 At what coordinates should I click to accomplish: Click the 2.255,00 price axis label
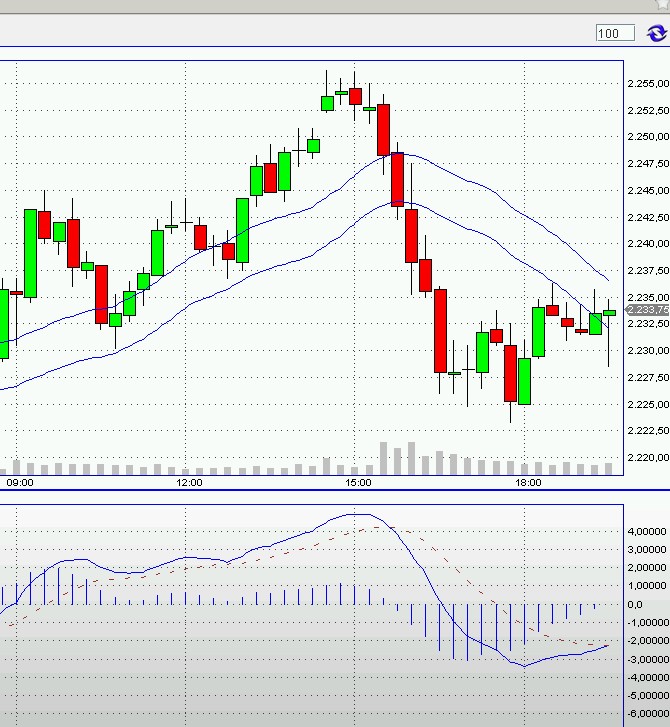[x=648, y=83]
